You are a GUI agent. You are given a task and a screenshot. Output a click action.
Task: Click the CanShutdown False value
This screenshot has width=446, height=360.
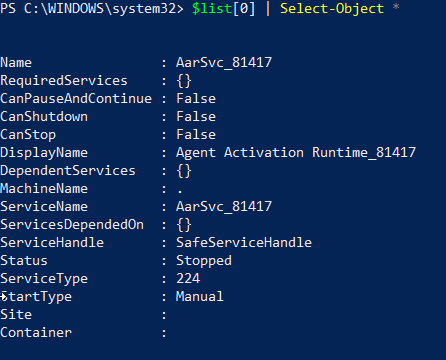click(196, 117)
